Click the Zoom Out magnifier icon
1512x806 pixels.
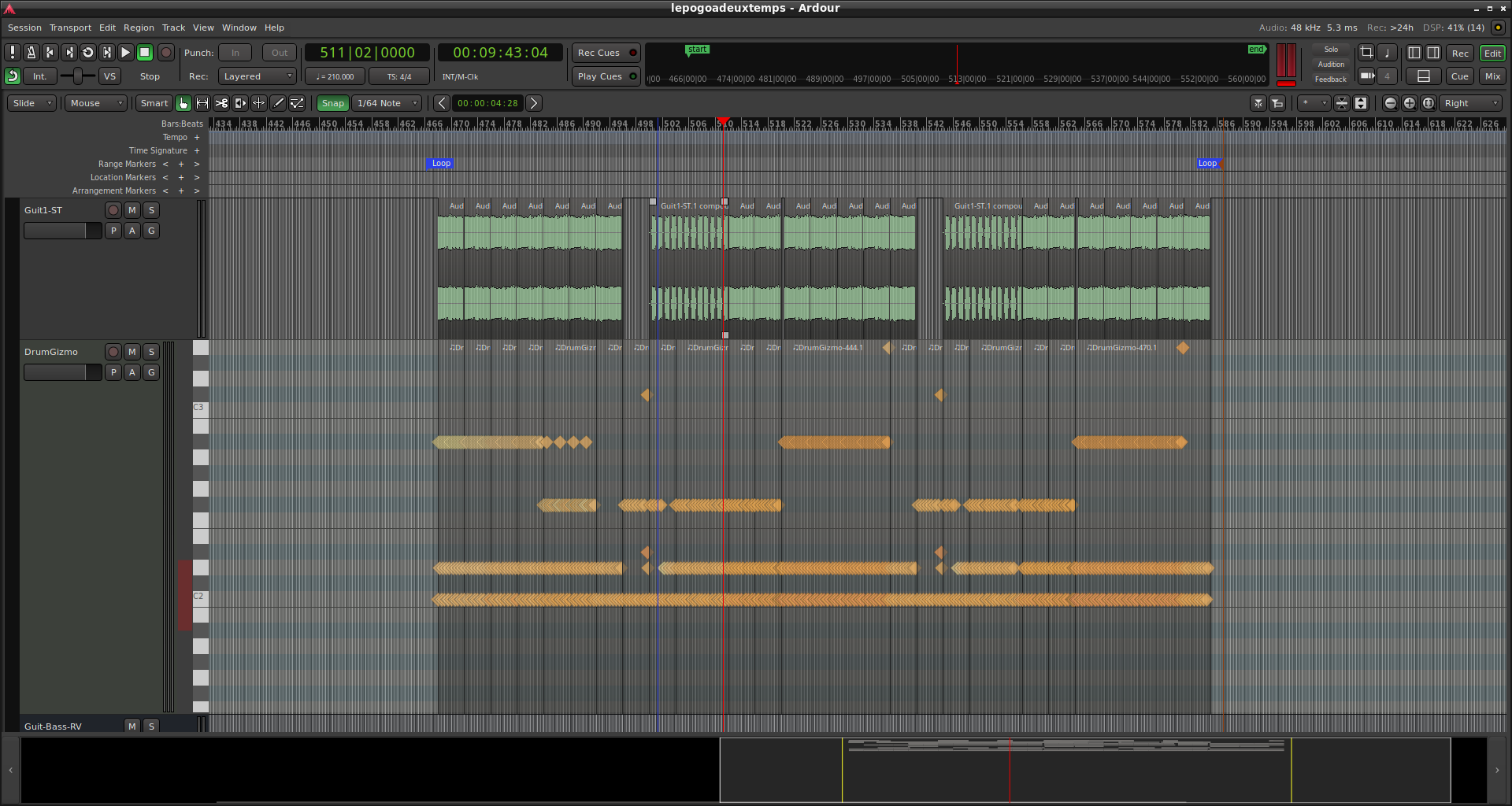1390,103
